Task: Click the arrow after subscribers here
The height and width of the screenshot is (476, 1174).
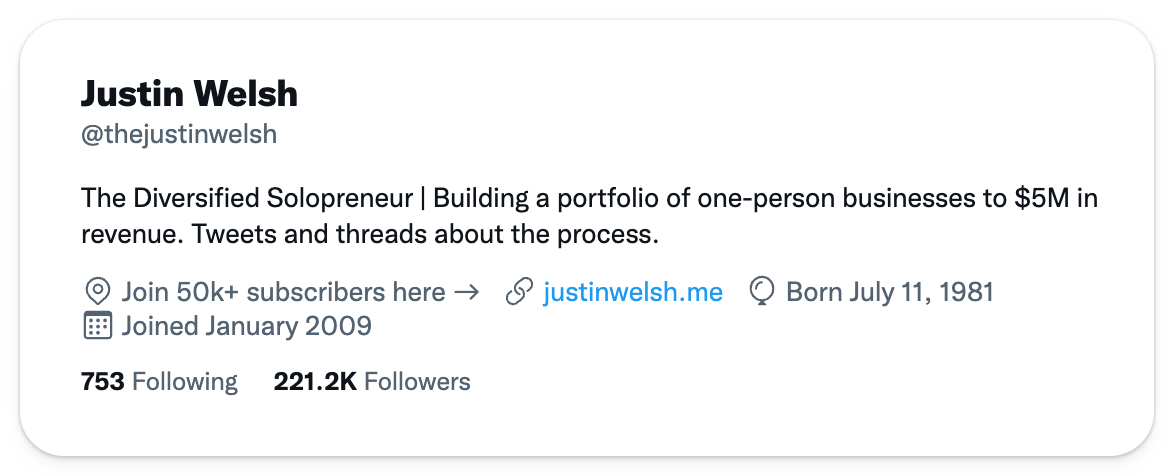Action: [467, 292]
